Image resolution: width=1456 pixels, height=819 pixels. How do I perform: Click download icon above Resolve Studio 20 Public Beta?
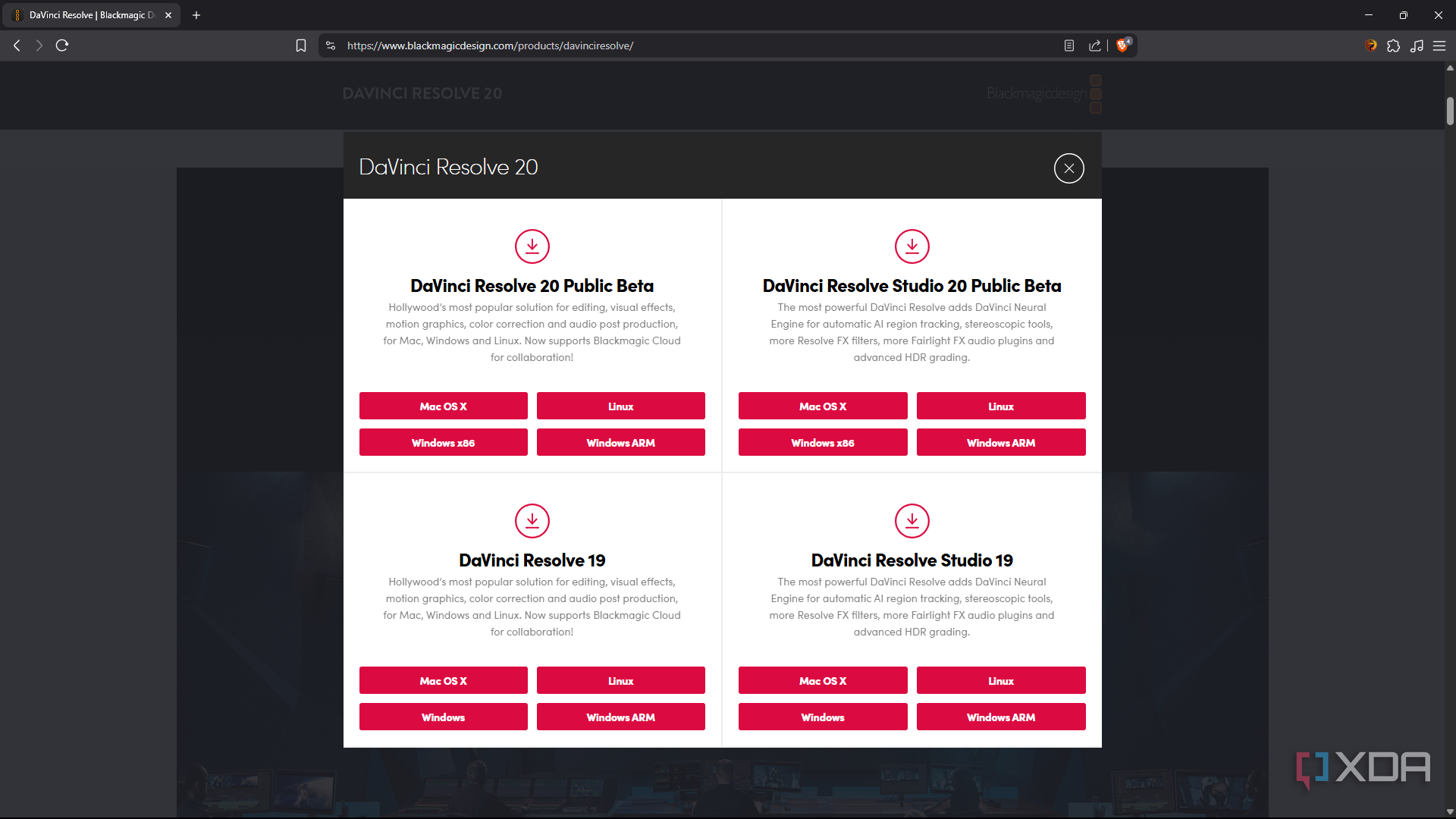click(912, 246)
